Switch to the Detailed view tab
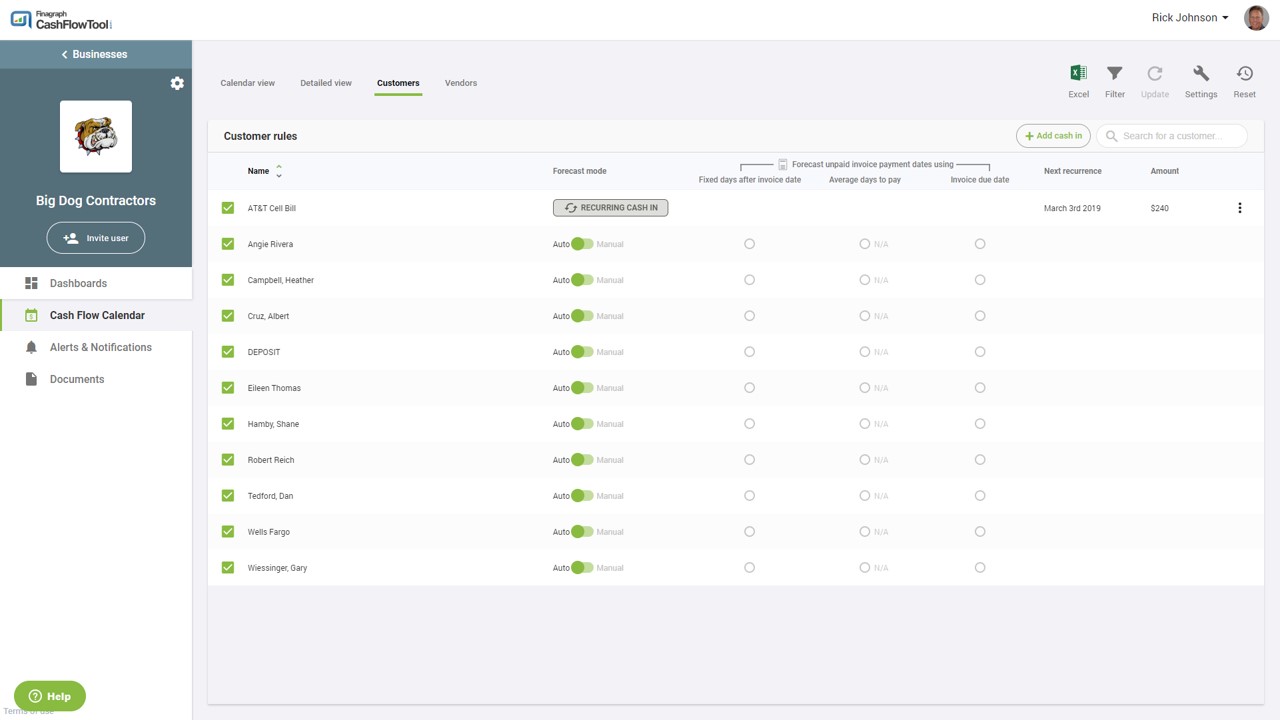This screenshot has height=720, width=1280. (326, 83)
